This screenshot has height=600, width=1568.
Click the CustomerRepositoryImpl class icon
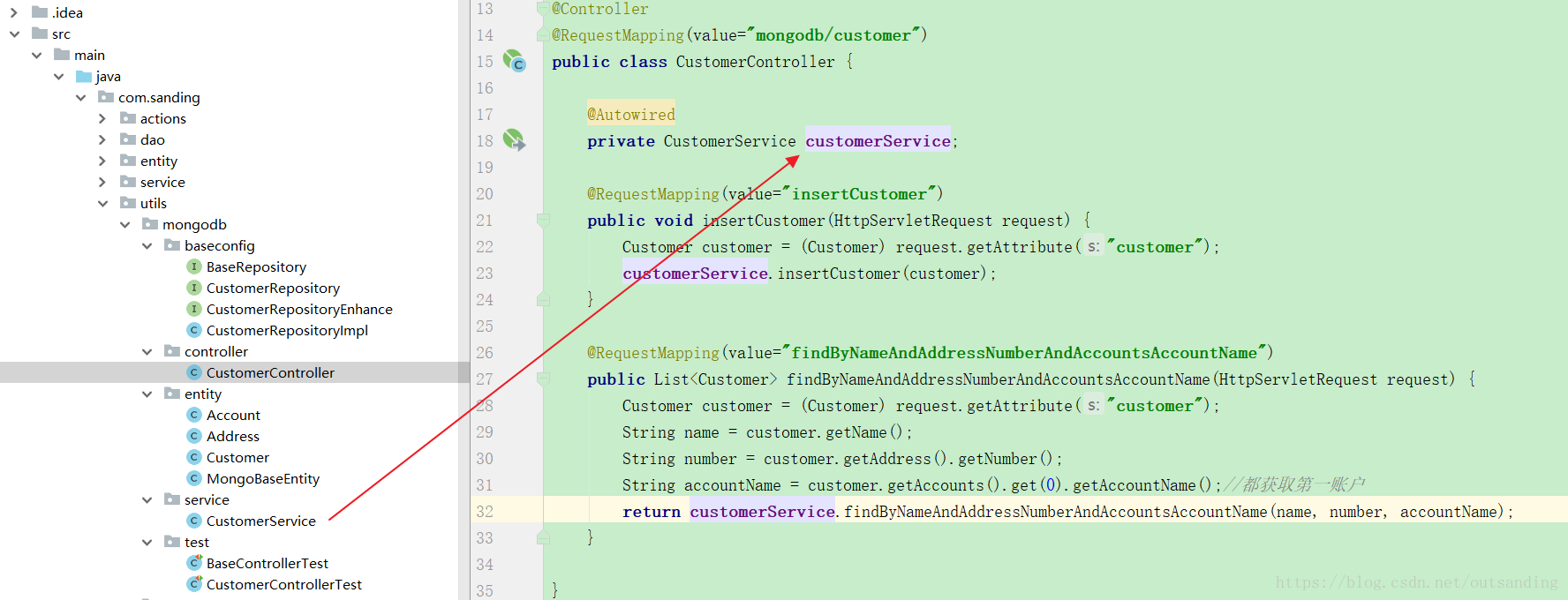tap(194, 330)
